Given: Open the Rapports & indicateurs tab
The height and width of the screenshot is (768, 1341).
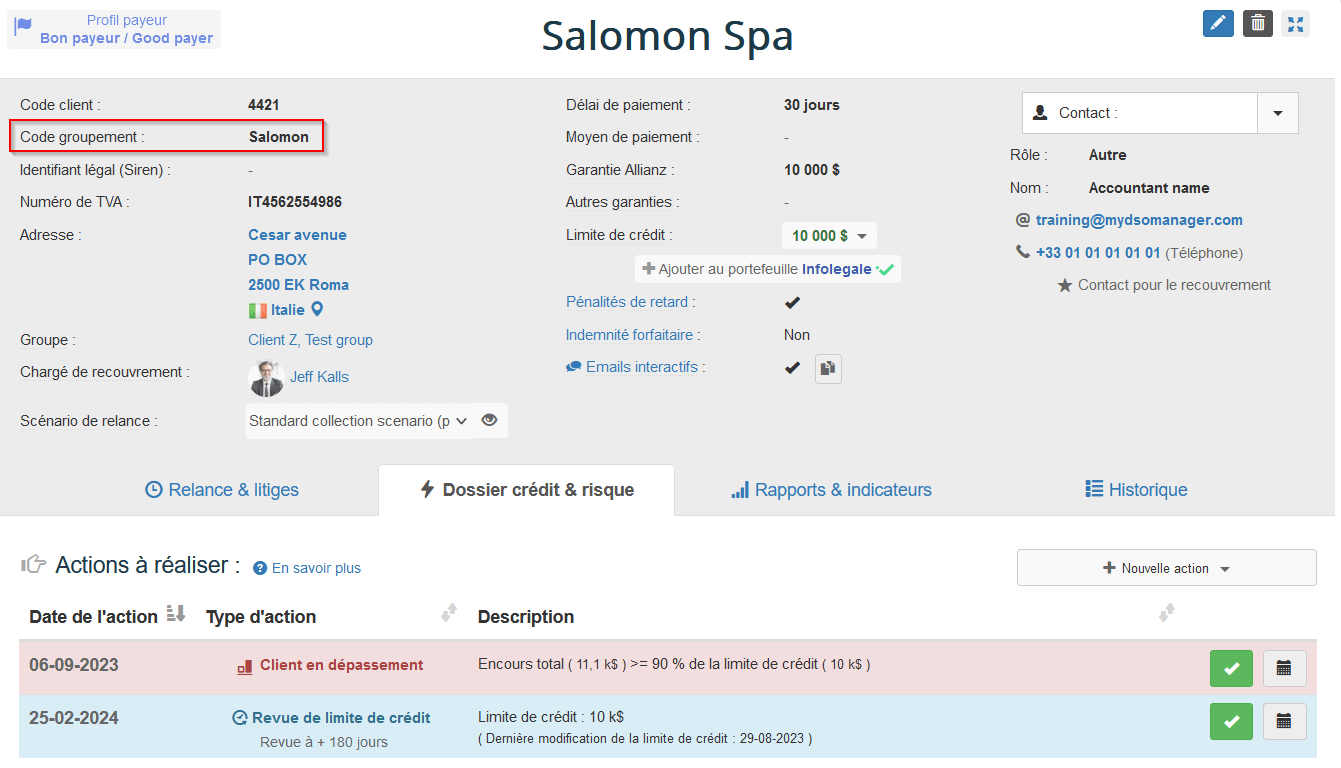Looking at the screenshot, I should pyautogui.click(x=831, y=490).
